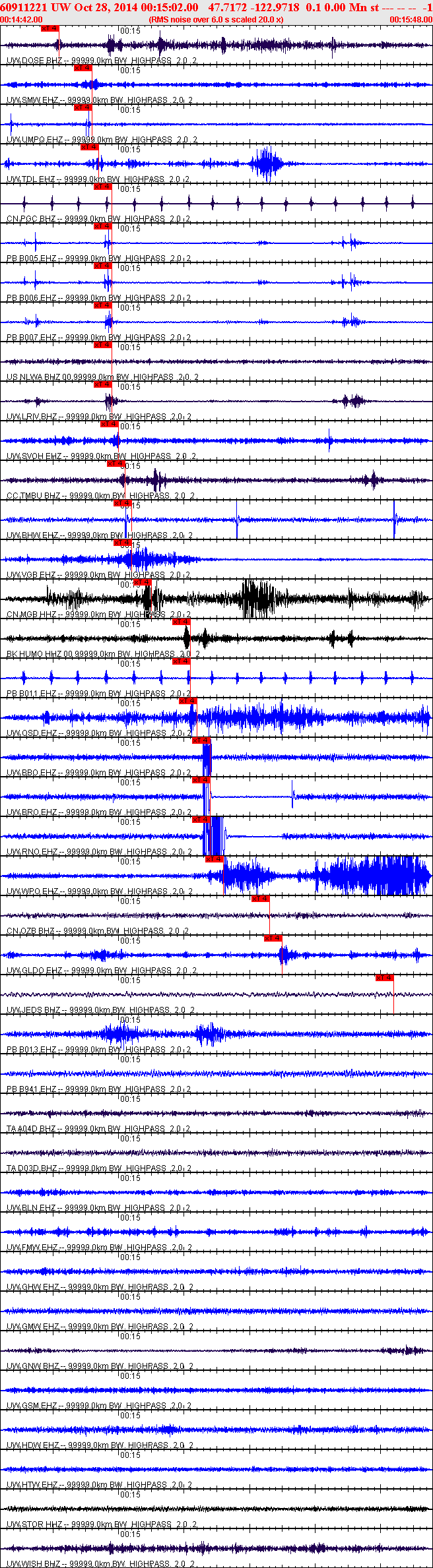This screenshot has width=433, height=1568.
Task: Click the end time 00:15:48.00
Action: tap(411, 20)
